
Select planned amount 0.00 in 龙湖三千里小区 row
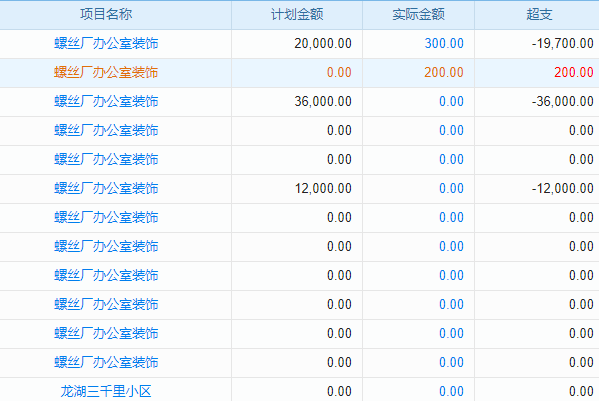coord(339,391)
